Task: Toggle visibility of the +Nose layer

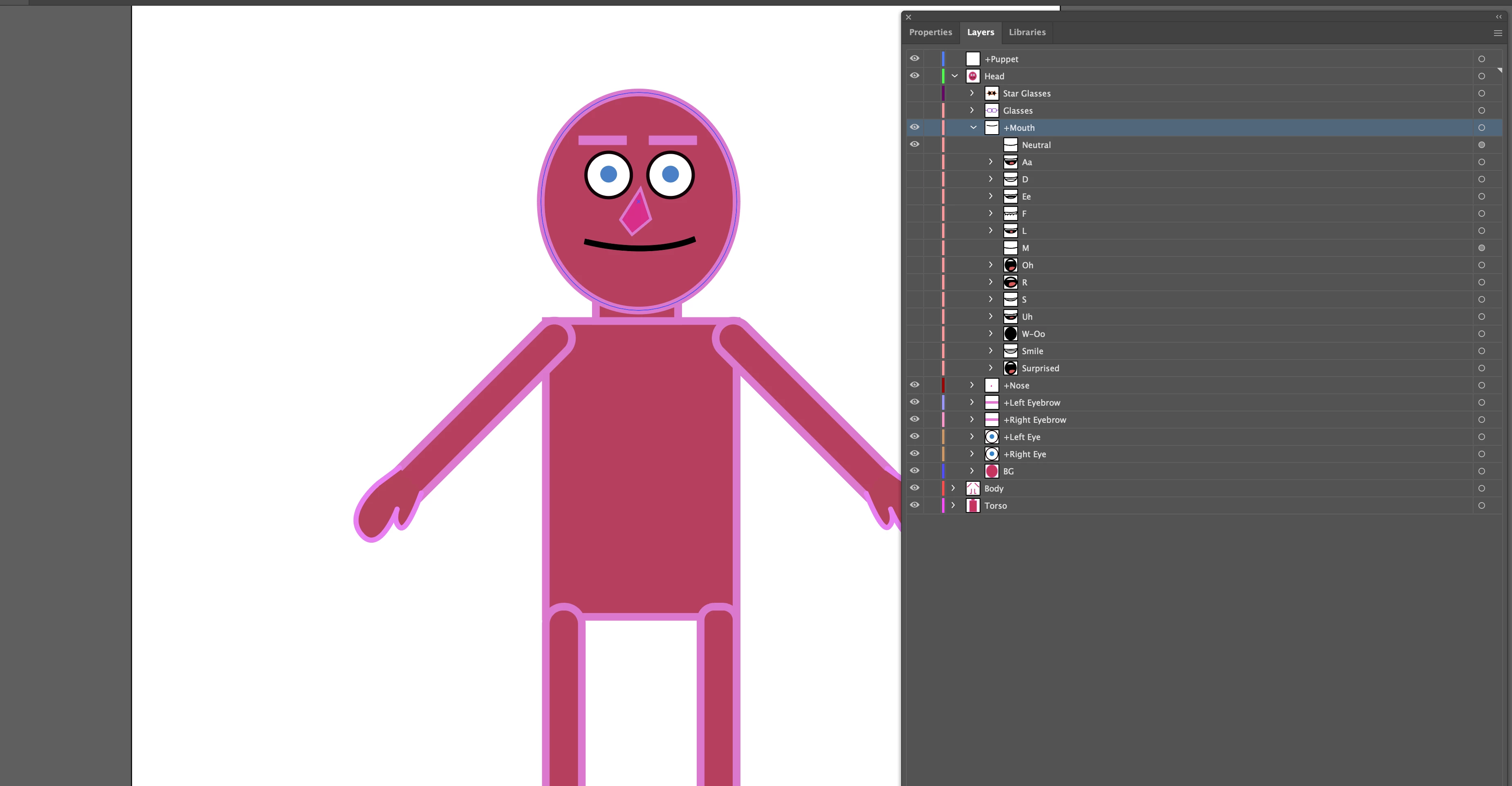Action: [915, 385]
